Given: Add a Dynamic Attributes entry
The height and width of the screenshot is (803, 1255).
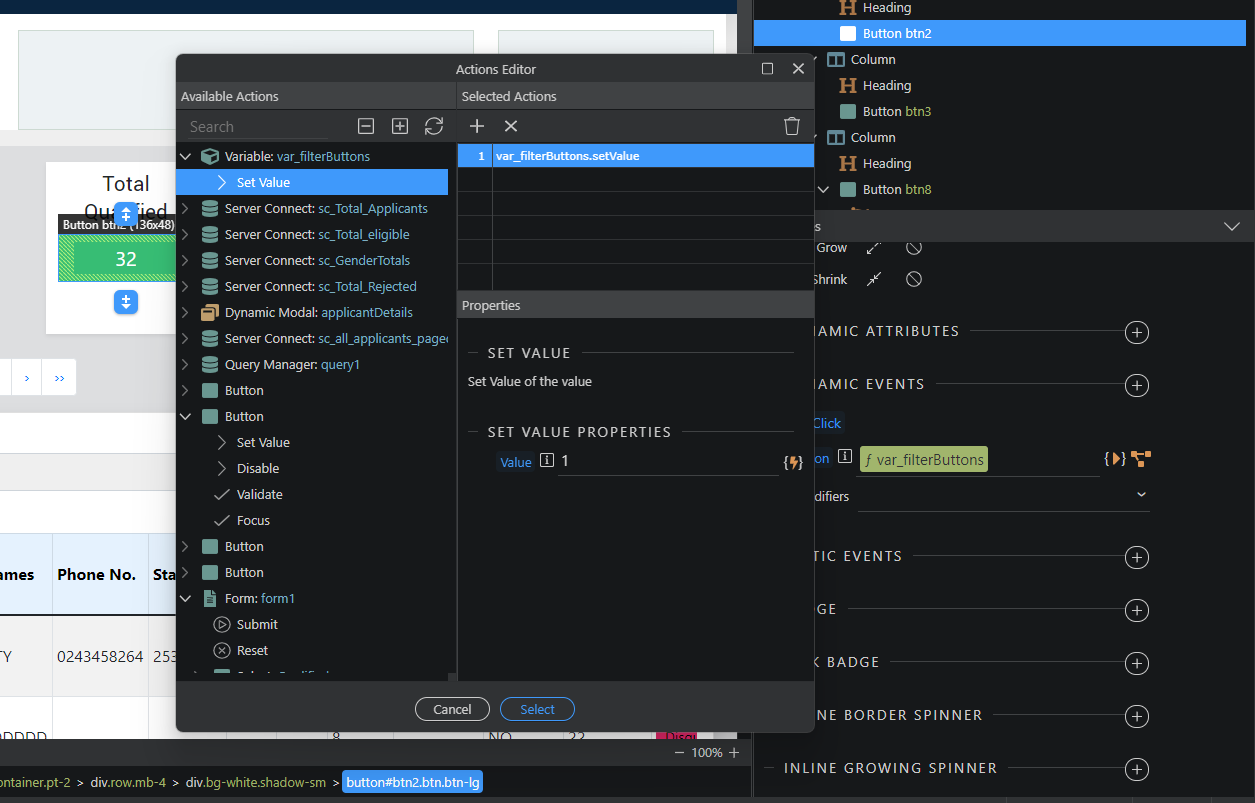Looking at the screenshot, I should [1136, 332].
